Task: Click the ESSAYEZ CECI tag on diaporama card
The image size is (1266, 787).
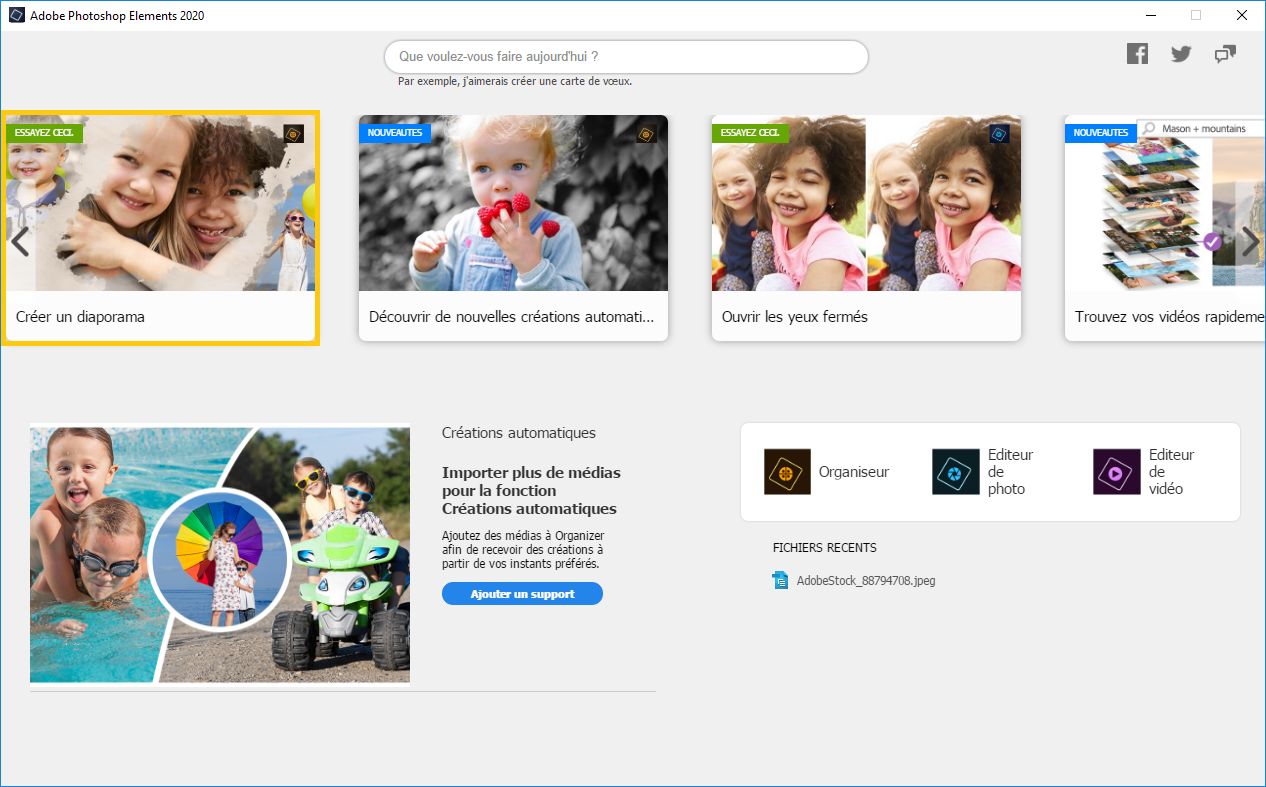Action: [45, 133]
